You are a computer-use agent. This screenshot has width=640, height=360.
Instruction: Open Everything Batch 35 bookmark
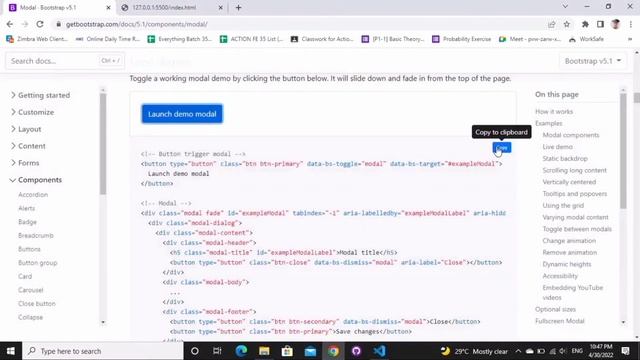click(x=180, y=39)
